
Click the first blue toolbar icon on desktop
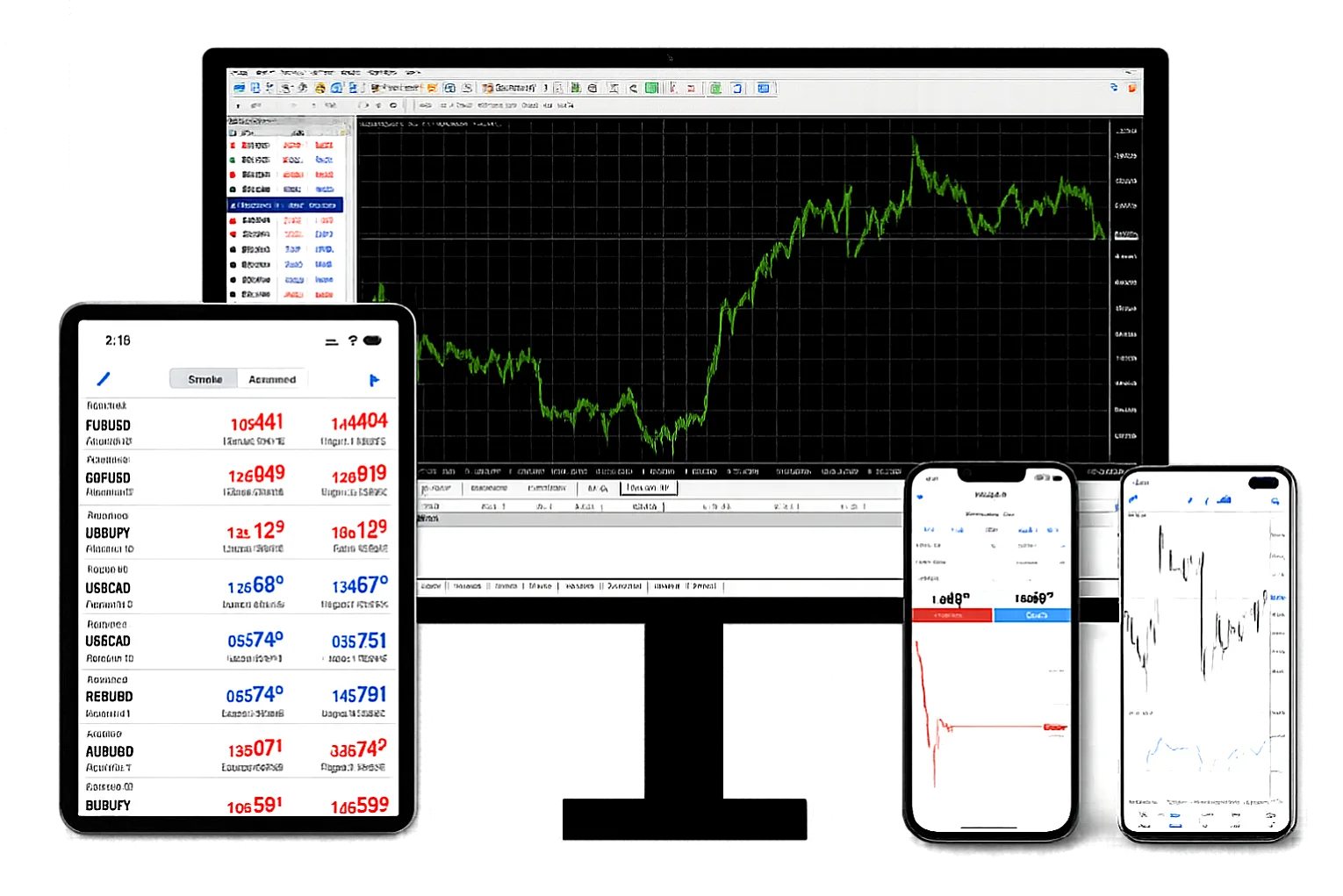(240, 88)
